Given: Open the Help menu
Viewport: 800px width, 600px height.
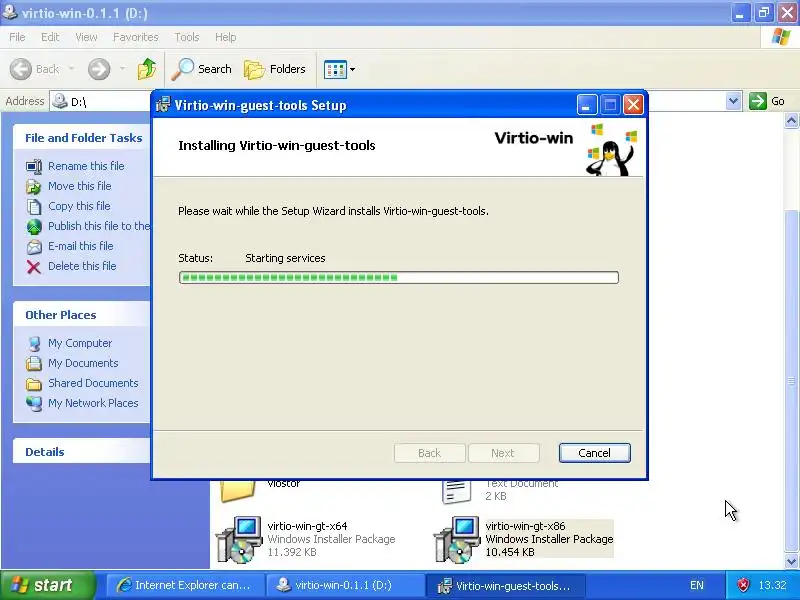Looking at the screenshot, I should point(226,37).
